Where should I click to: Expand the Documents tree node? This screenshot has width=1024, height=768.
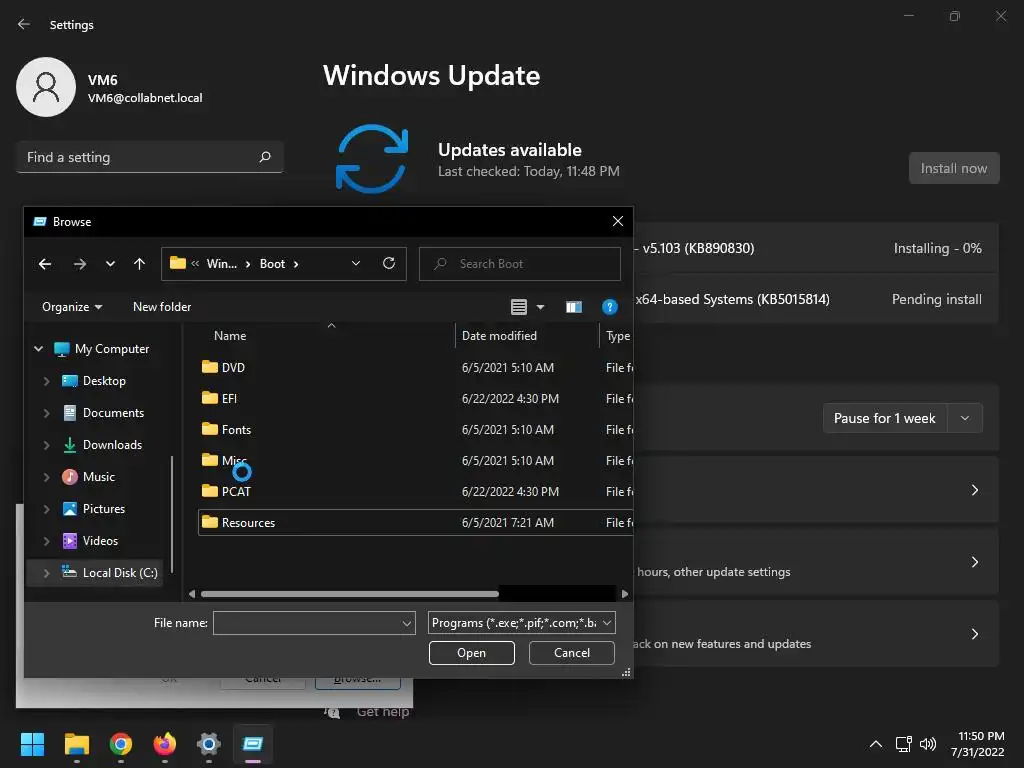46,413
